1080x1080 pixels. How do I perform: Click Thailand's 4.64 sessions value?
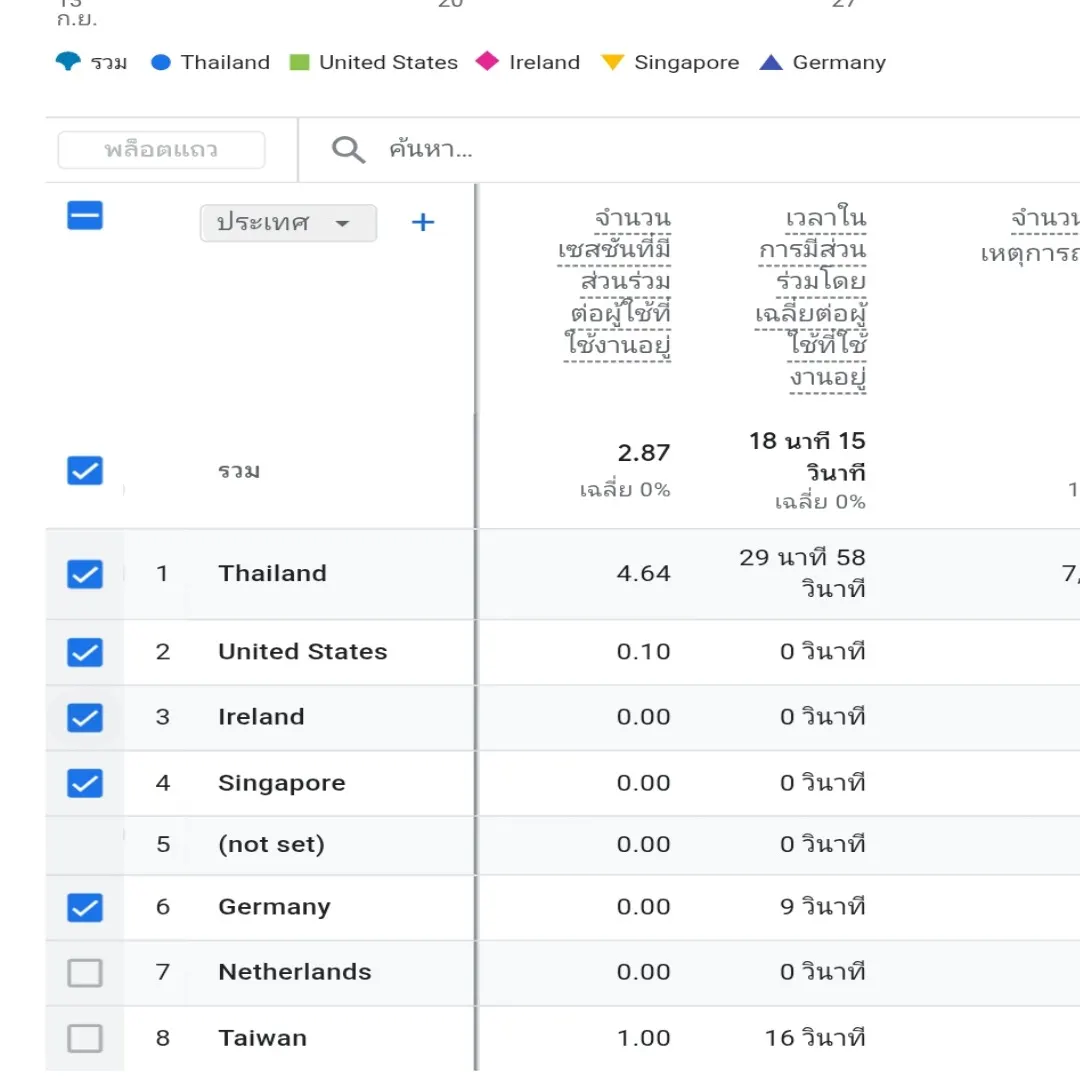pyautogui.click(x=643, y=573)
